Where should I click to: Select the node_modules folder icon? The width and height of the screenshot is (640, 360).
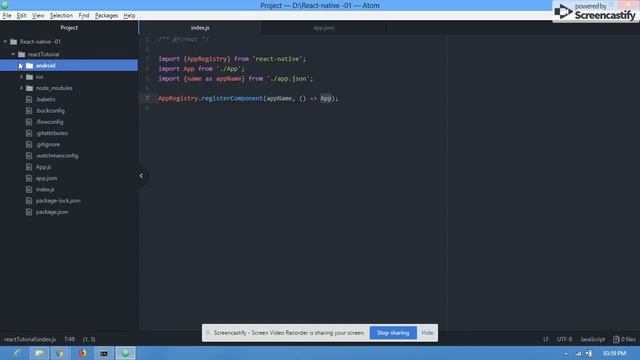[29, 88]
